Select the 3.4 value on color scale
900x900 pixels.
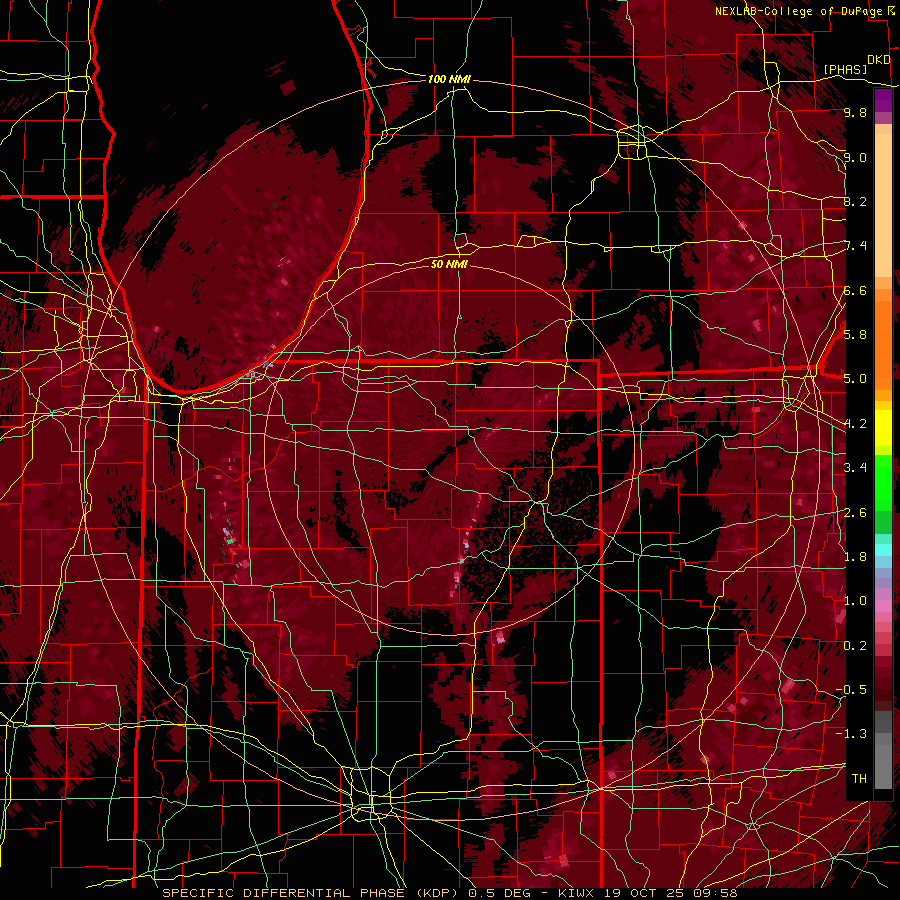click(855, 468)
